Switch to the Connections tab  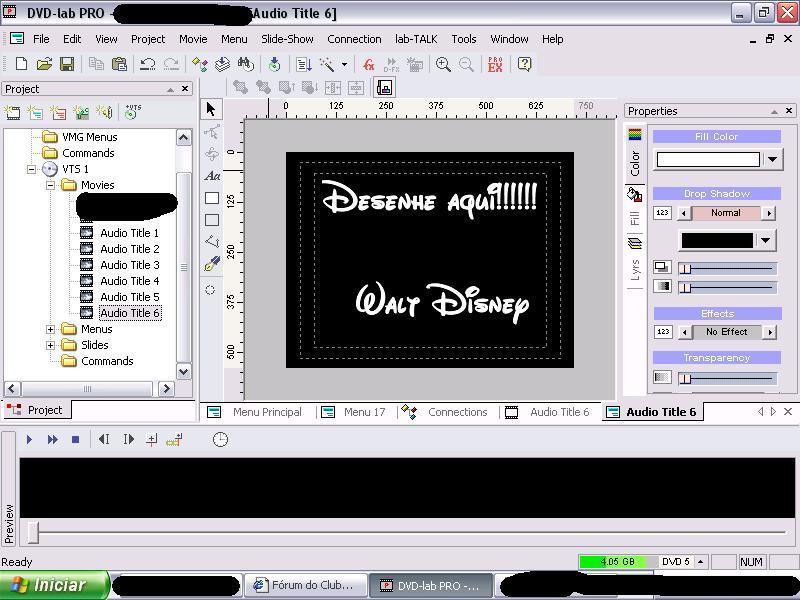457,412
